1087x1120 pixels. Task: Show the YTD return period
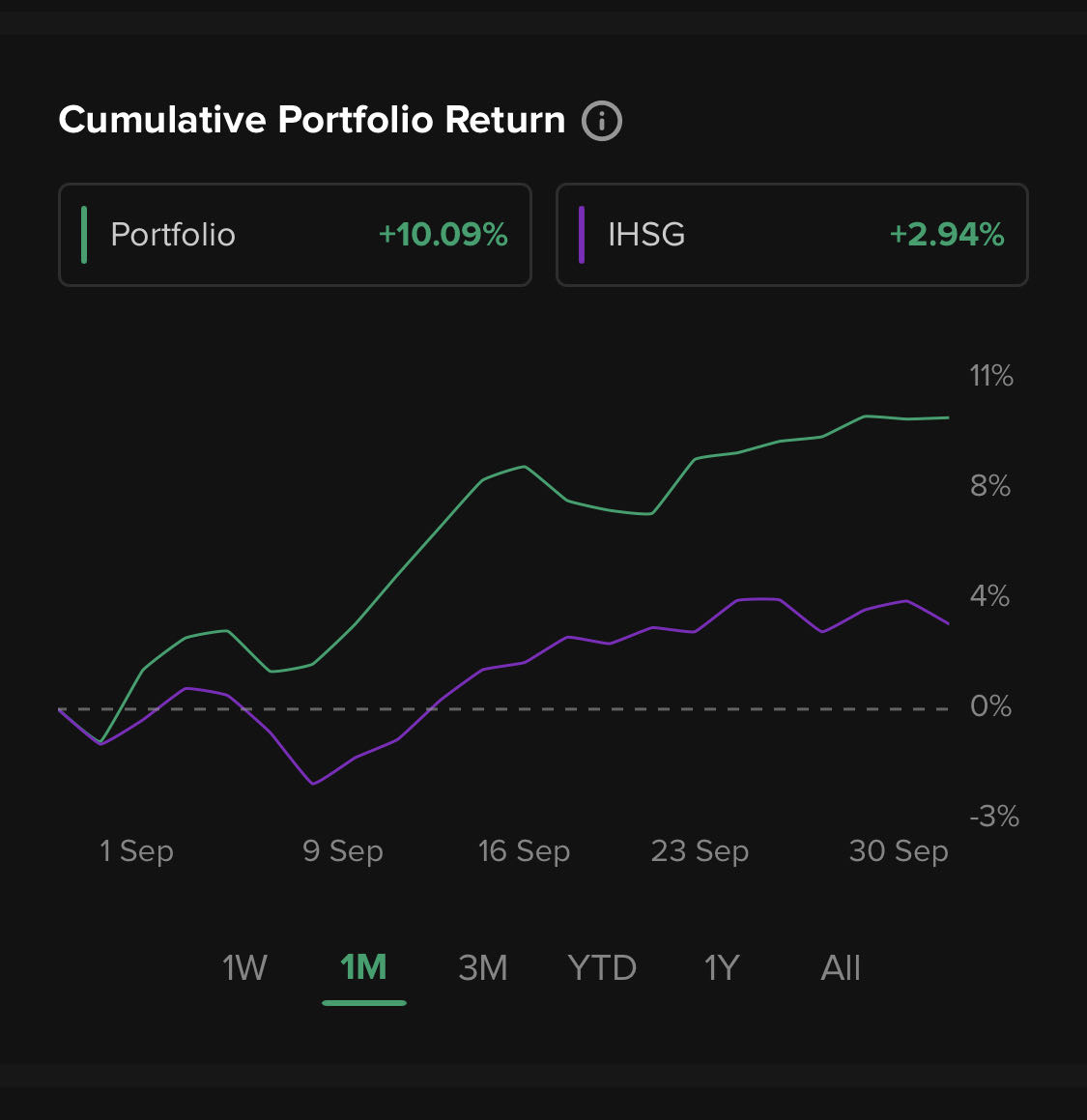pyautogui.click(x=602, y=967)
